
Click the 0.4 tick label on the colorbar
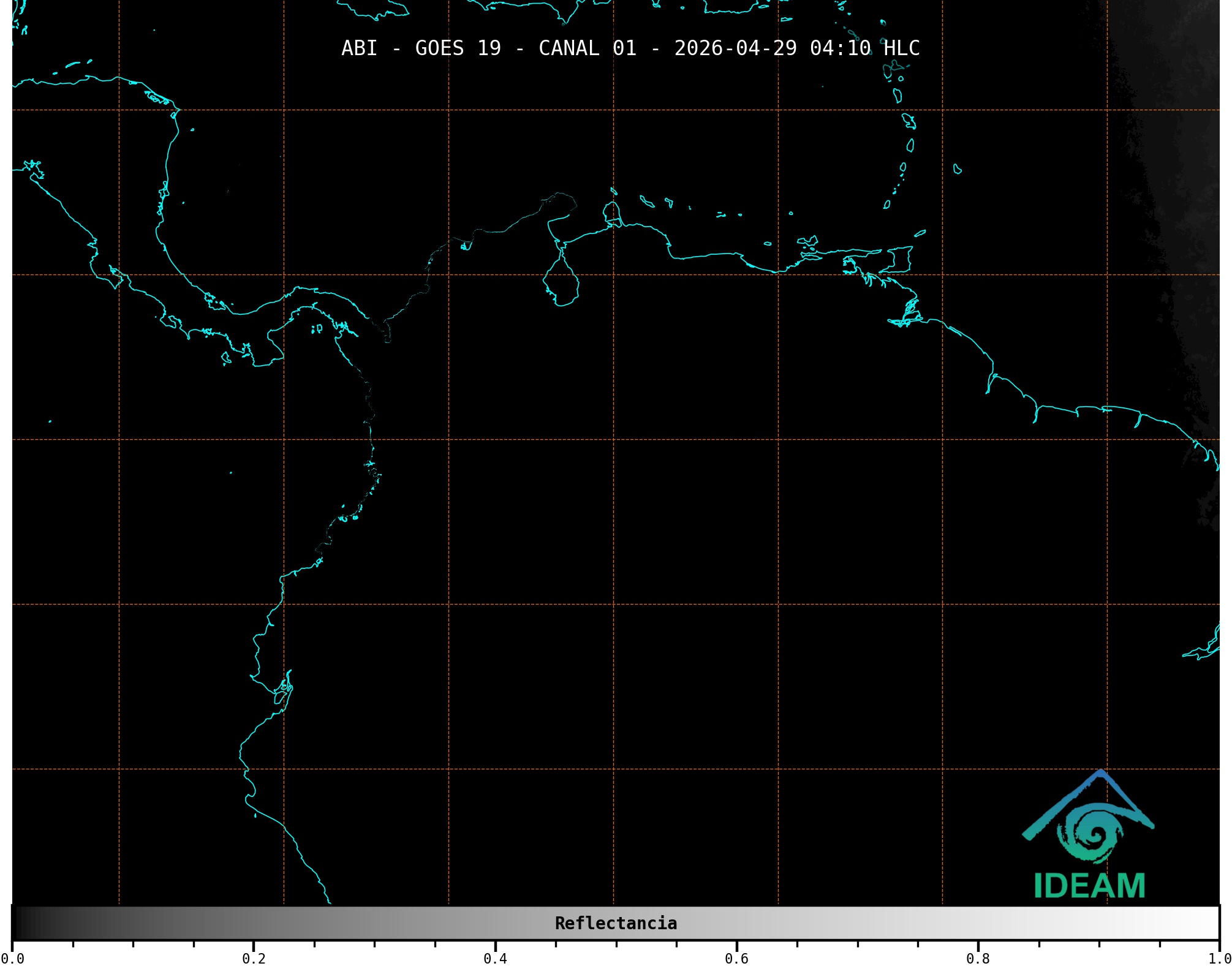pyautogui.click(x=495, y=959)
